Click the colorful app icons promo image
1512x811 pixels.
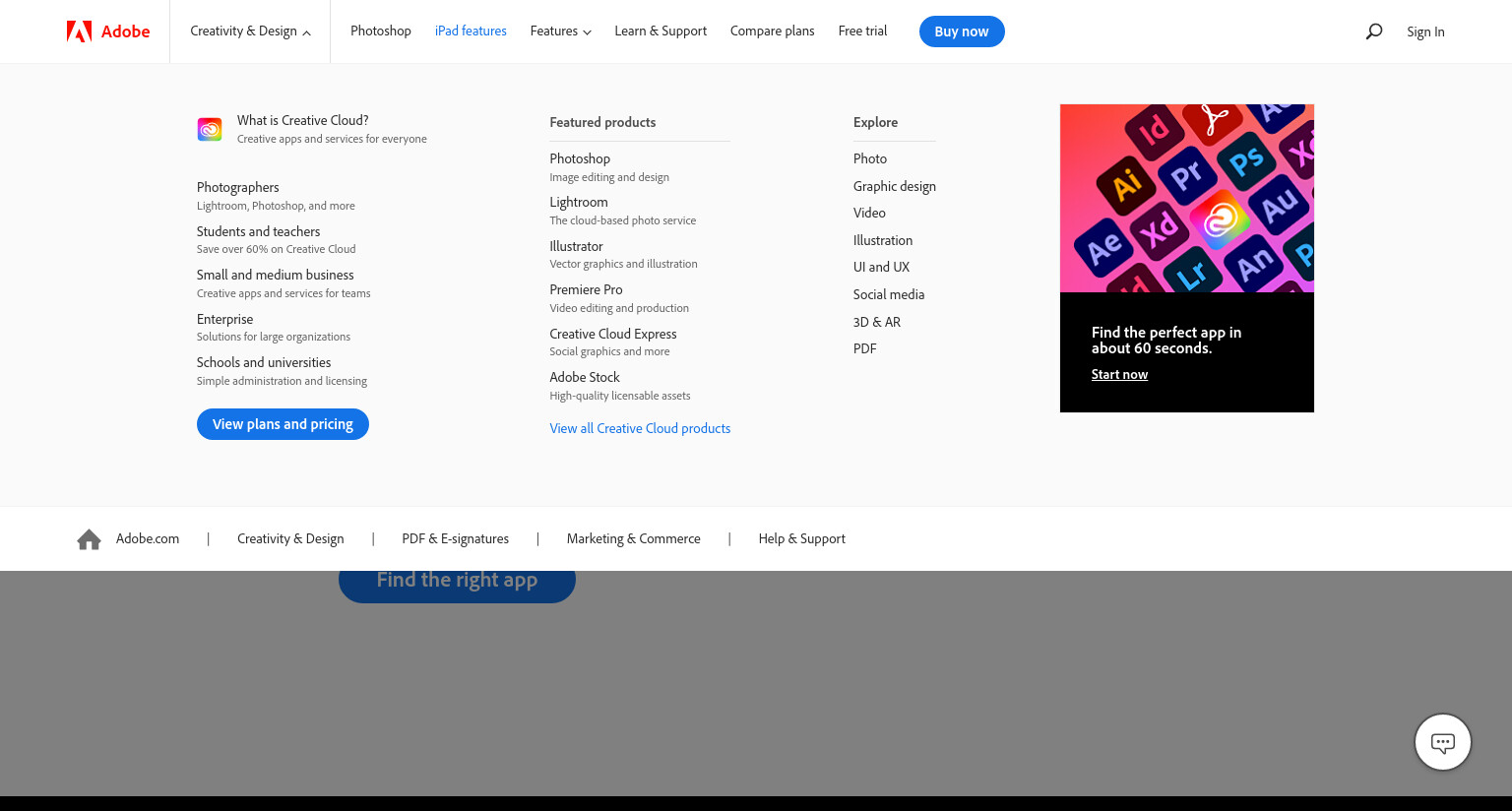(1187, 198)
